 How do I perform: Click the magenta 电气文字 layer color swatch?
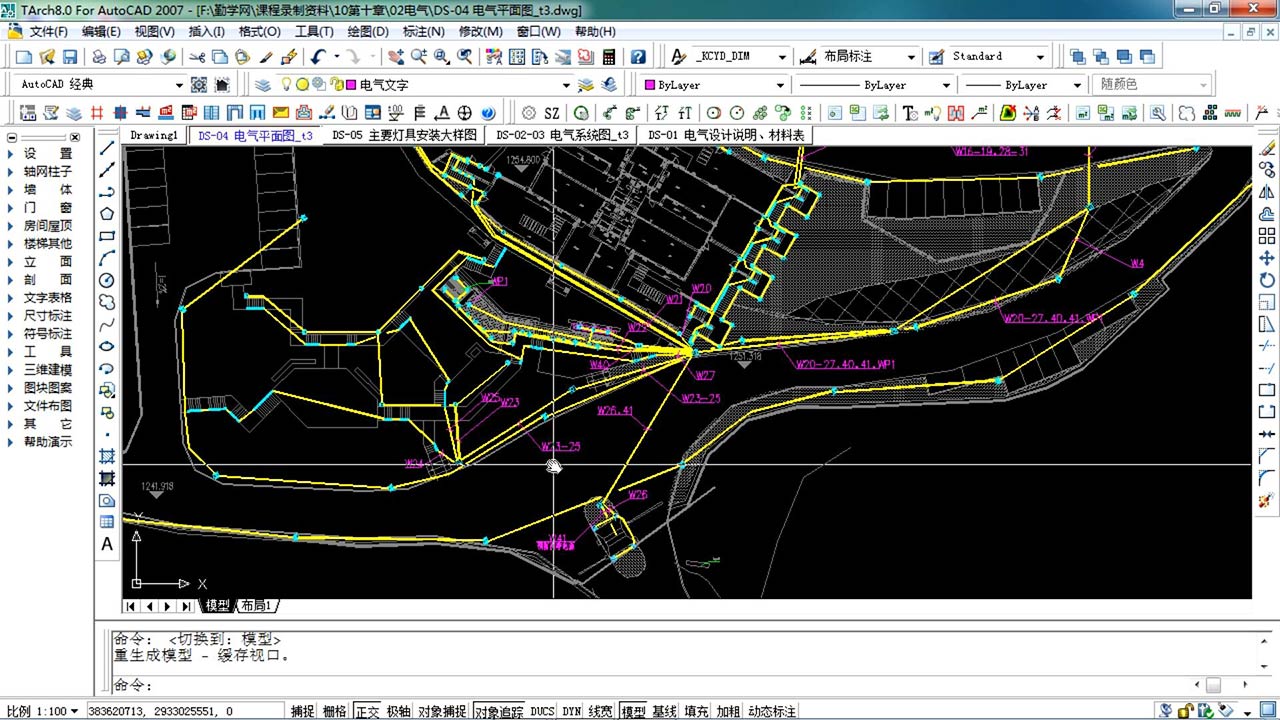click(x=351, y=85)
